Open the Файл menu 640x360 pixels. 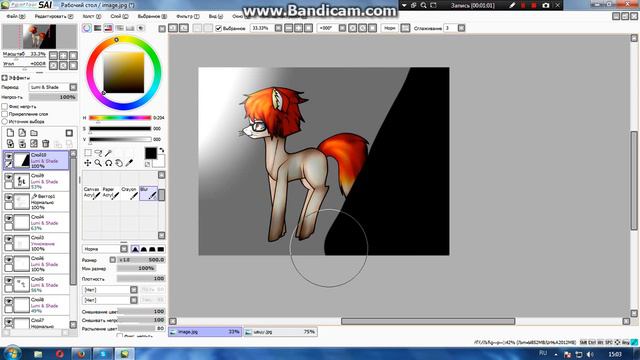(16, 16)
